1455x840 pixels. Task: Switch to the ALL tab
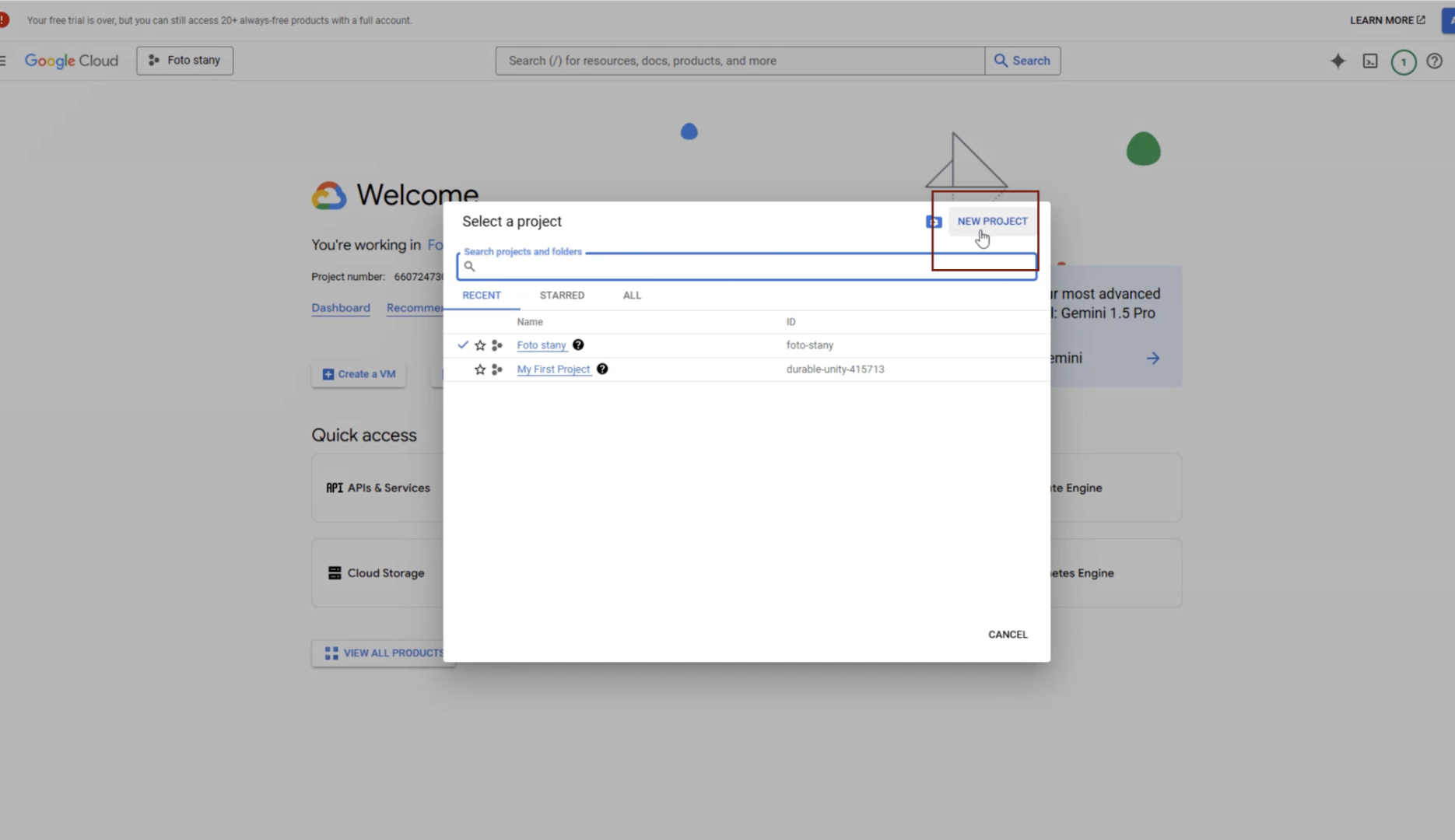[632, 296]
